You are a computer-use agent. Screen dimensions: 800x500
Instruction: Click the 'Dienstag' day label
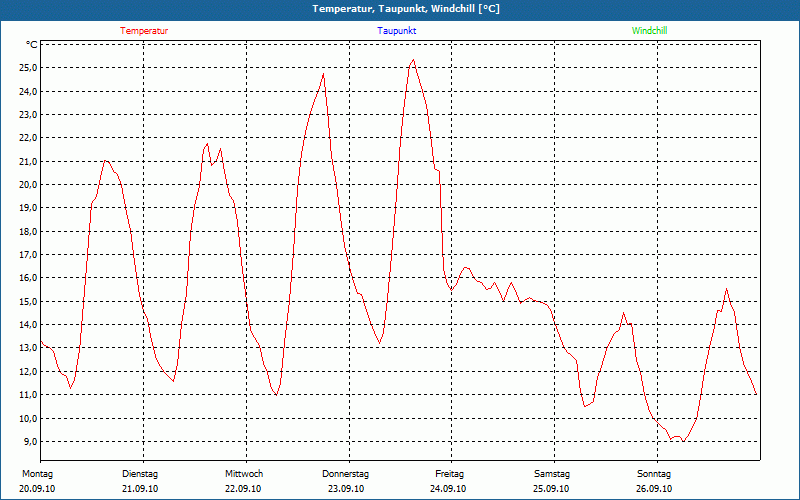point(140,474)
